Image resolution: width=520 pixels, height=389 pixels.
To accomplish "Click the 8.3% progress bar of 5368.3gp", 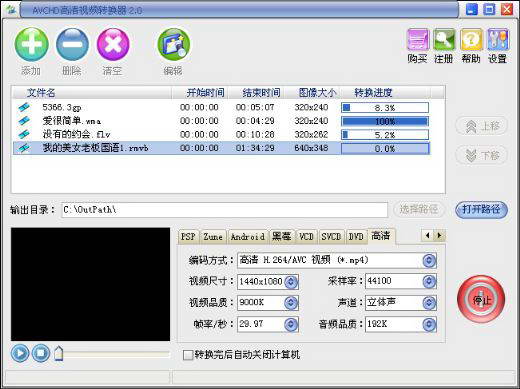I will tap(385, 108).
